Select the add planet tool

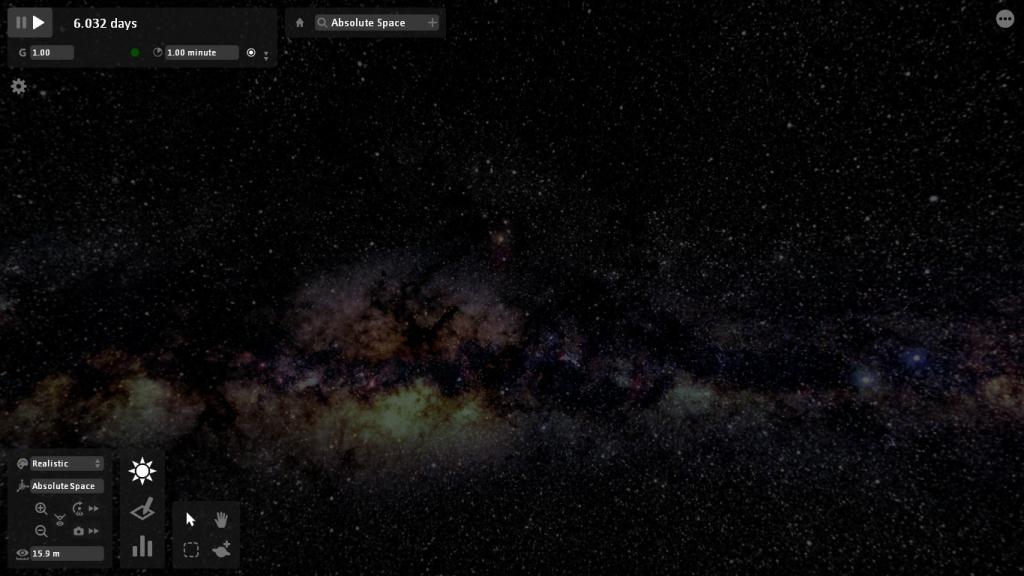click(x=221, y=549)
